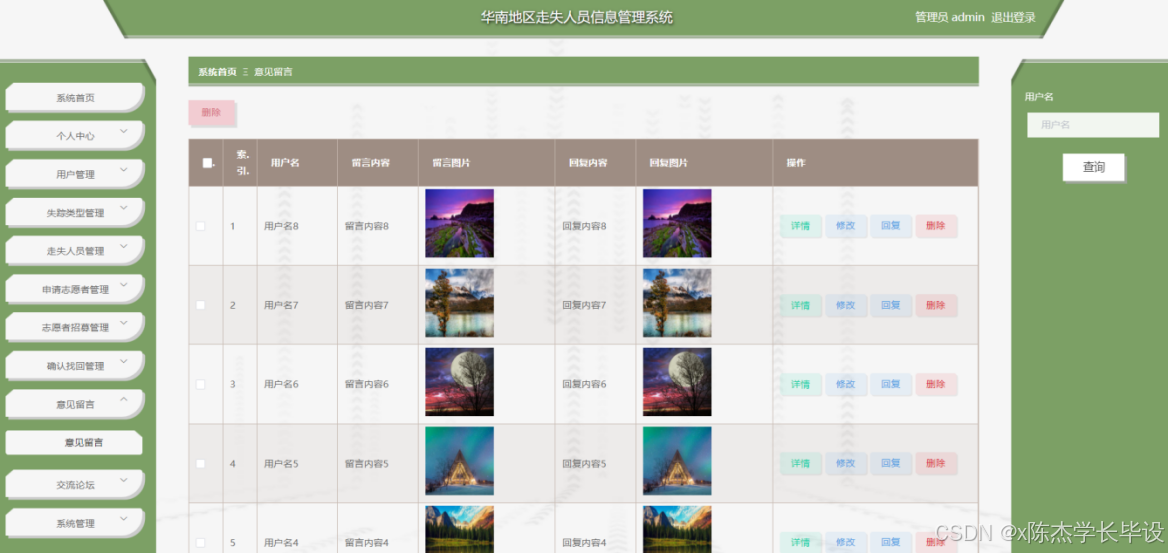The image size is (1169, 553).
Task: Click 修改 in the 用户名5 row
Action: pos(845,464)
